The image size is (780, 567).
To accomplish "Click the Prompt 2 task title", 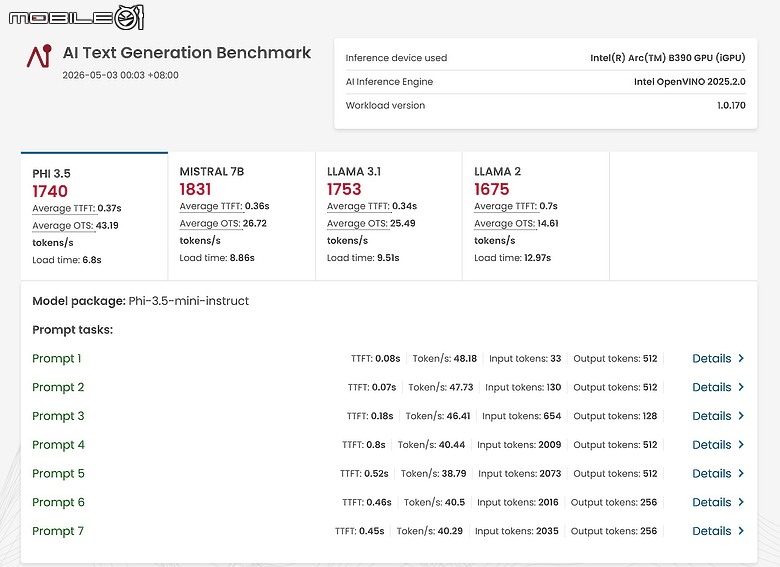I will point(58,387).
